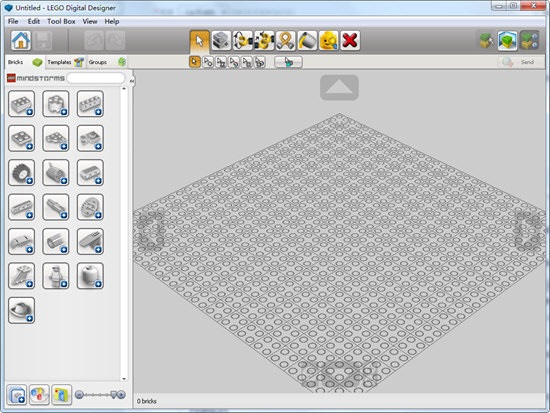Expand the round brick category
This screenshot has width=550, height=413.
56,104
